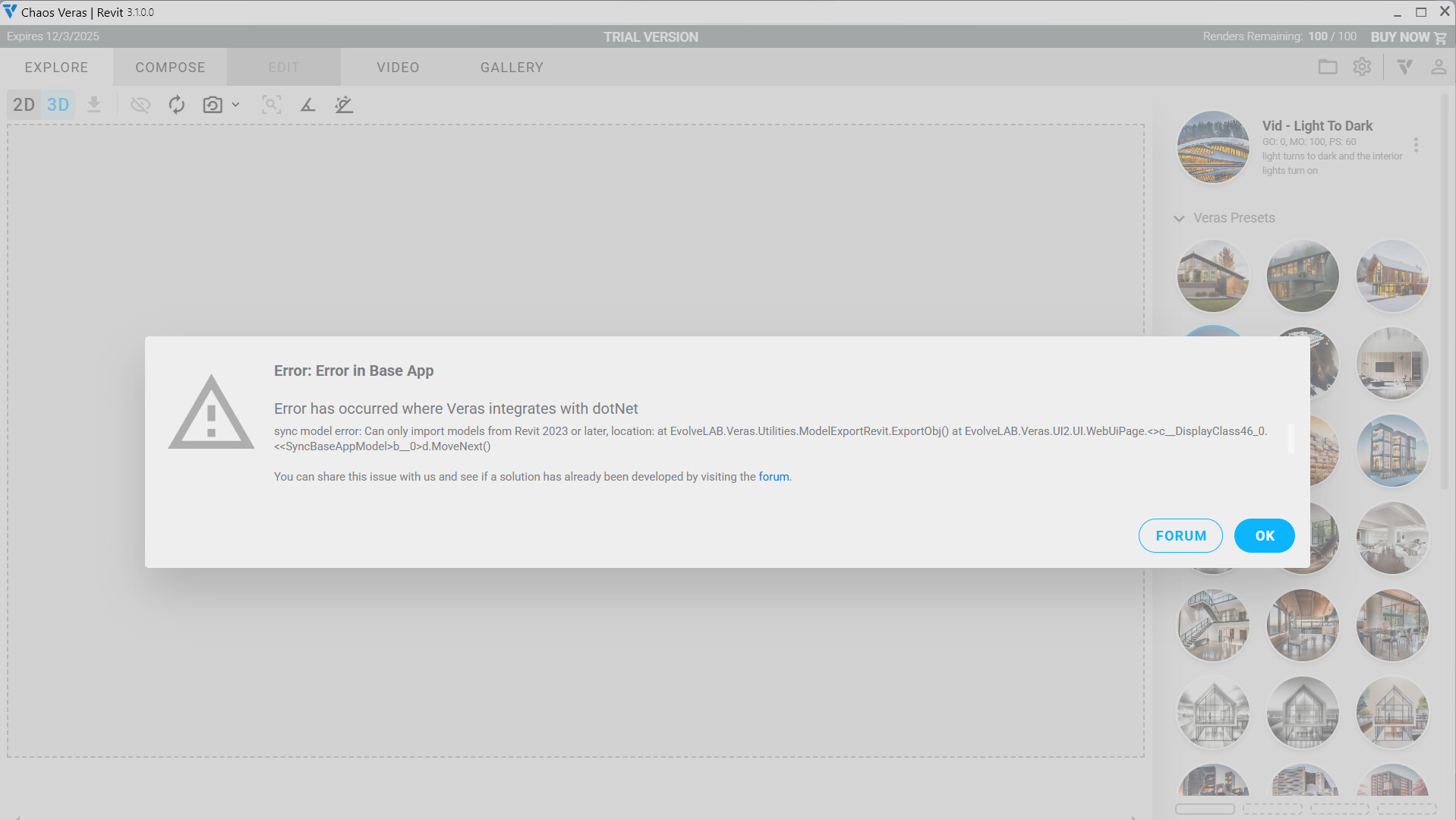This screenshot has width=1456, height=820.
Task: Switch to the Compose tab
Action: tap(170, 68)
